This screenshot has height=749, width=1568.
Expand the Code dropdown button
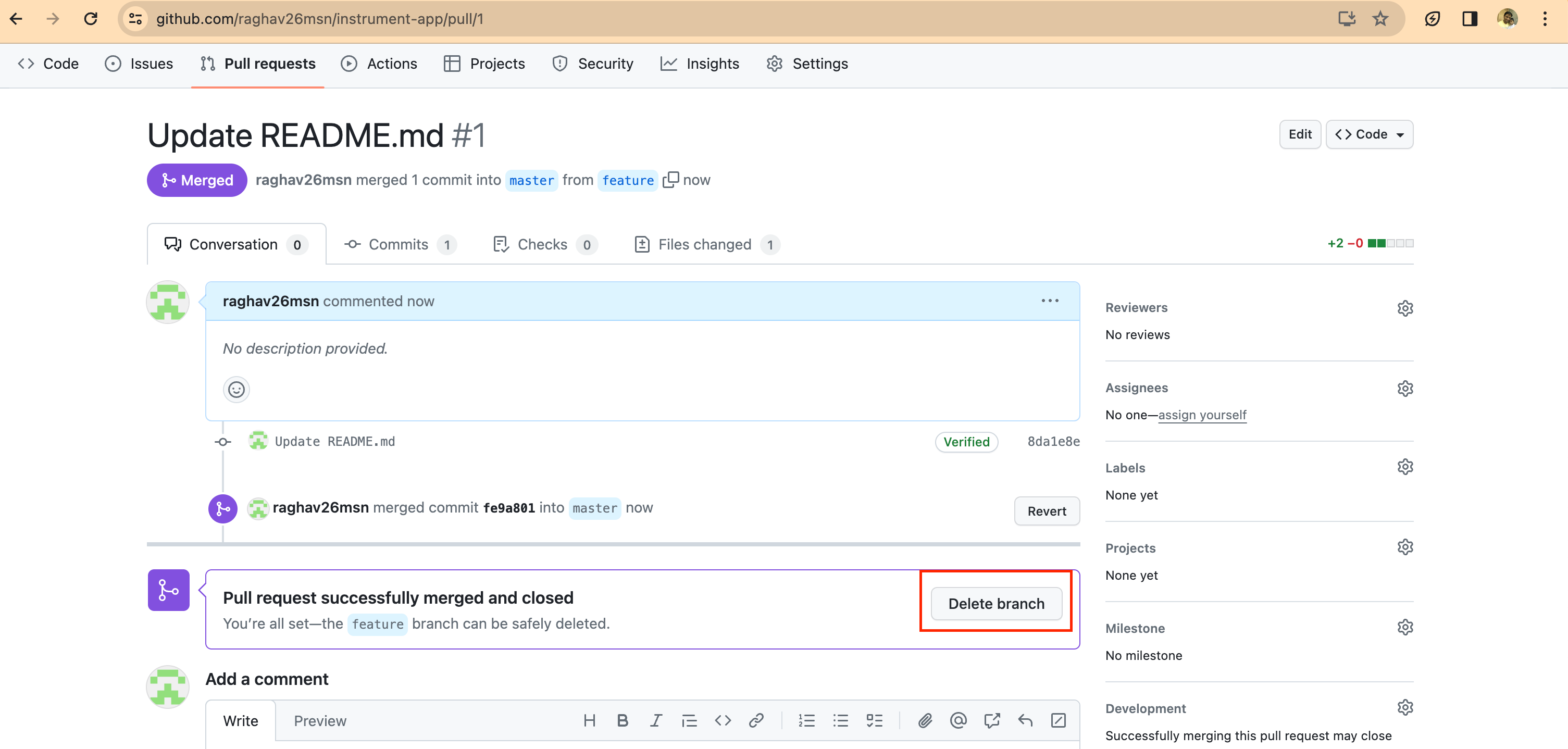click(x=1369, y=134)
